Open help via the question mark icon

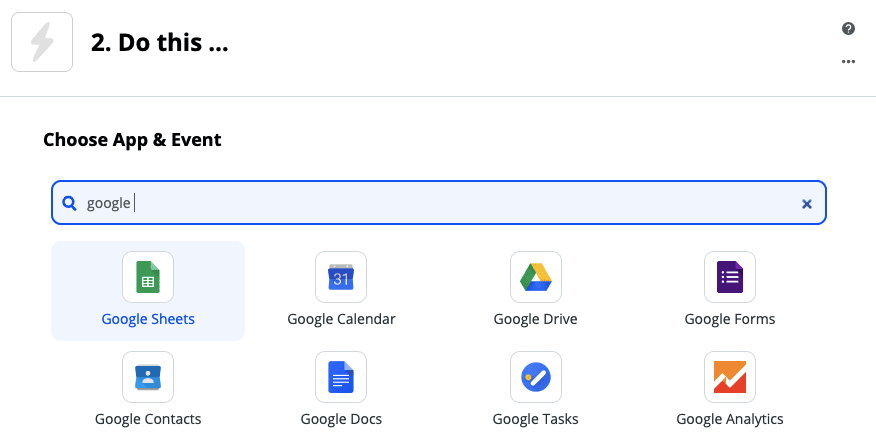coord(848,29)
